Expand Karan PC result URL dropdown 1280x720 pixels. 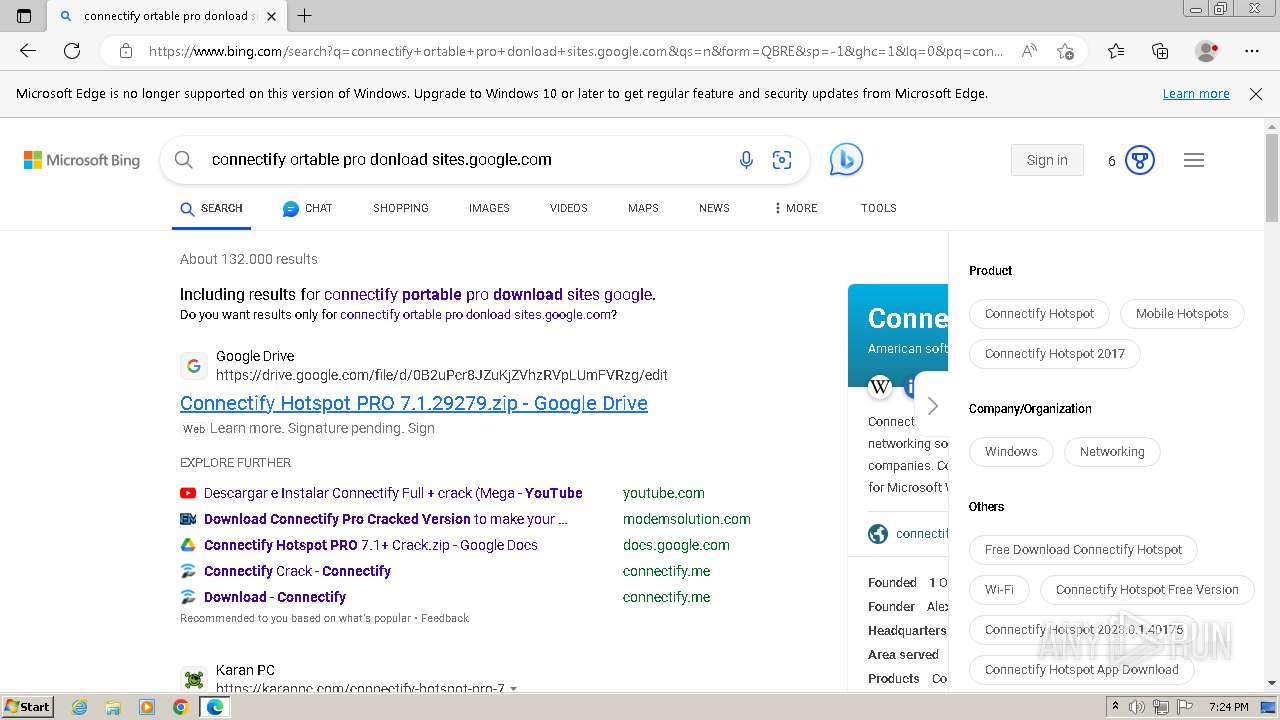pyautogui.click(x=514, y=689)
